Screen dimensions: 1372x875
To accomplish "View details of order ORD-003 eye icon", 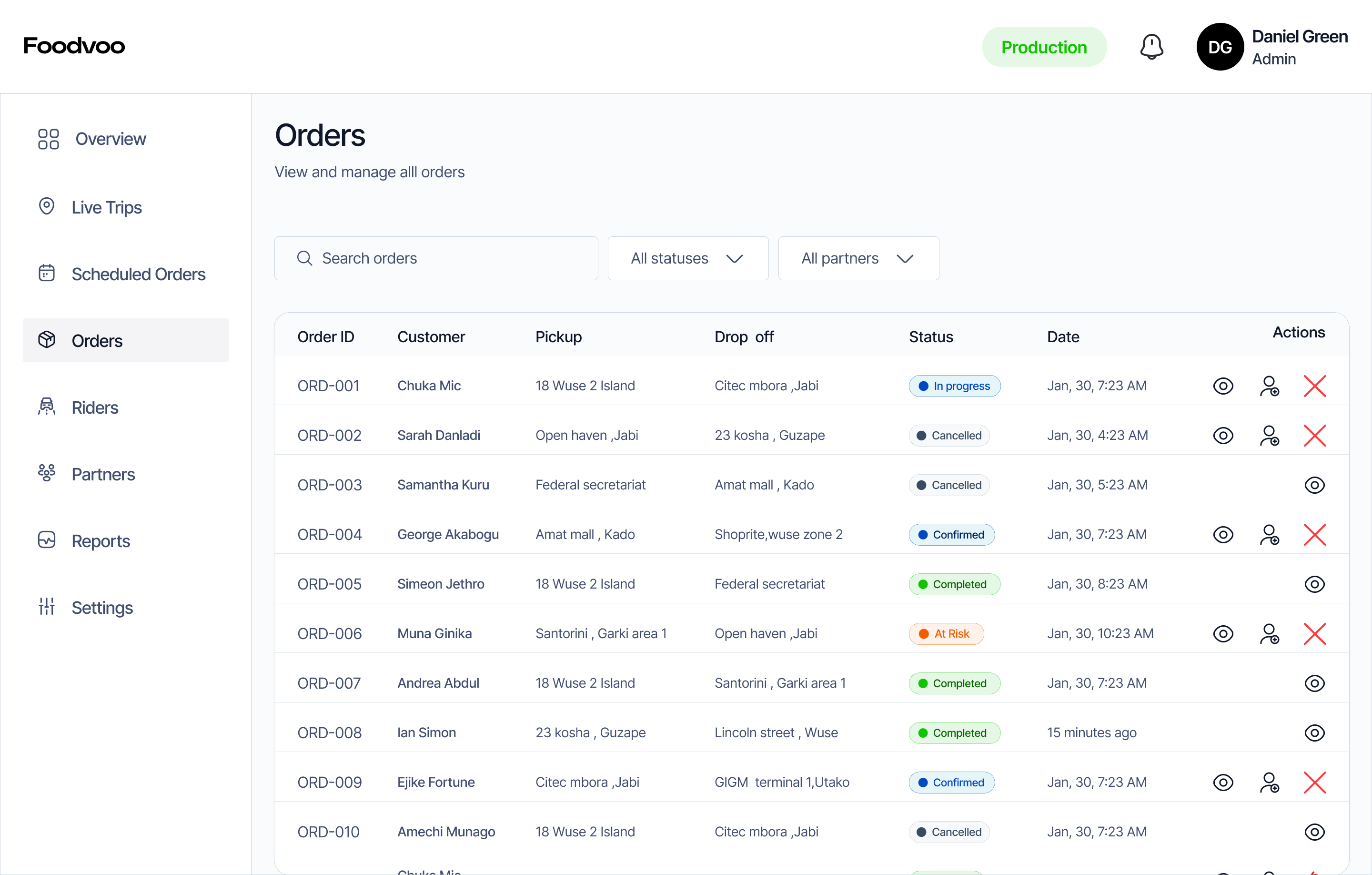I will (1314, 485).
